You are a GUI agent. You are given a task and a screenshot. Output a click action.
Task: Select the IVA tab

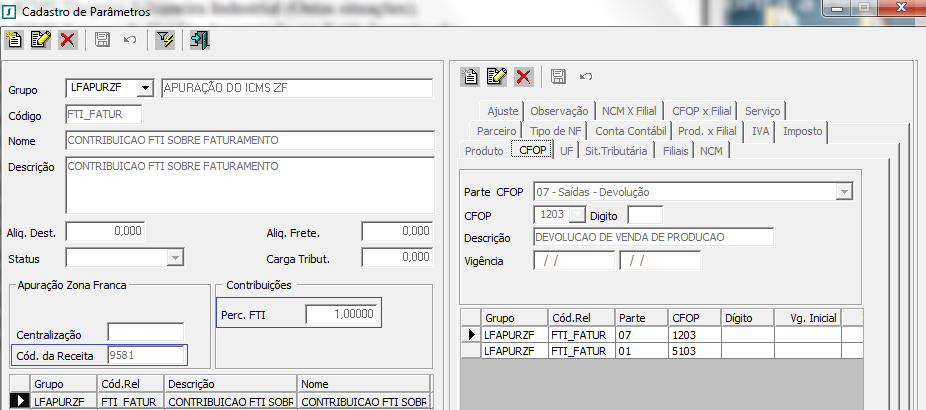tap(760, 131)
